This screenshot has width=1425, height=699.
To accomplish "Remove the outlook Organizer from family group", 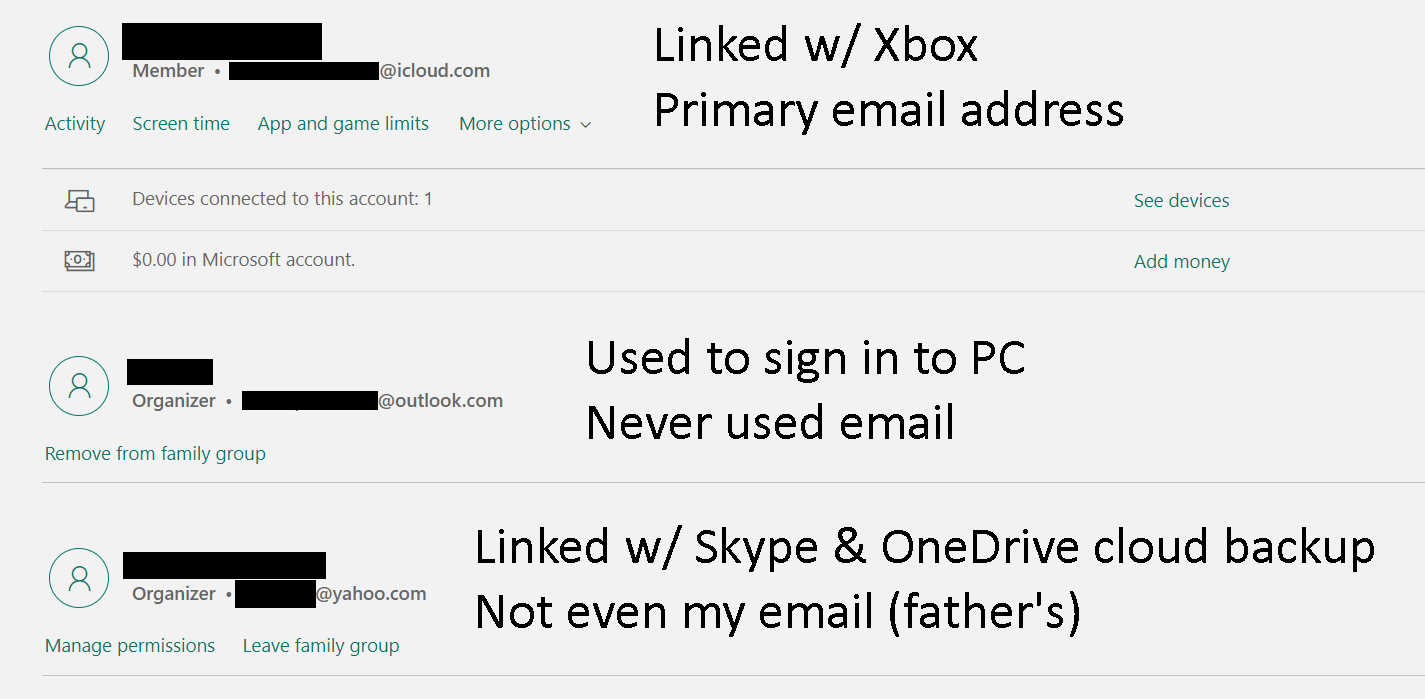I will [154, 453].
